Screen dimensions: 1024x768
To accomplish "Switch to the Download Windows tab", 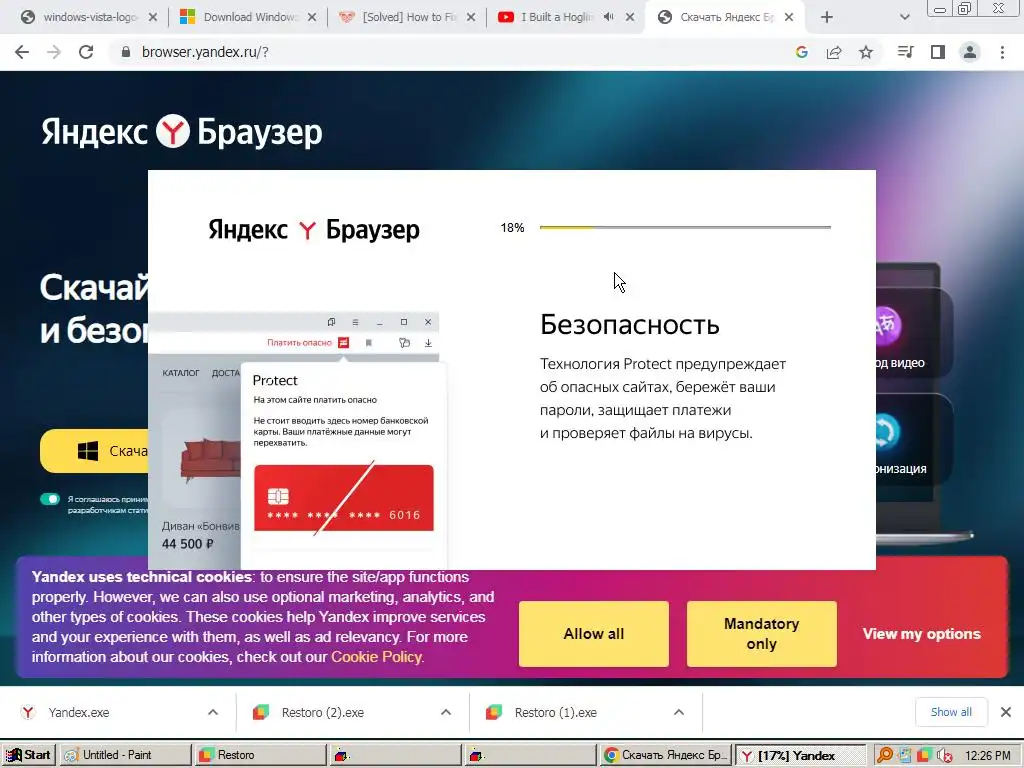I will click(x=248, y=18).
